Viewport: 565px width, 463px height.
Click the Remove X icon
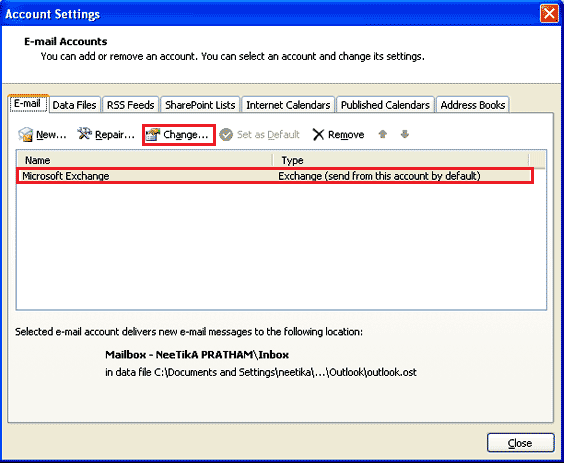tap(318, 135)
